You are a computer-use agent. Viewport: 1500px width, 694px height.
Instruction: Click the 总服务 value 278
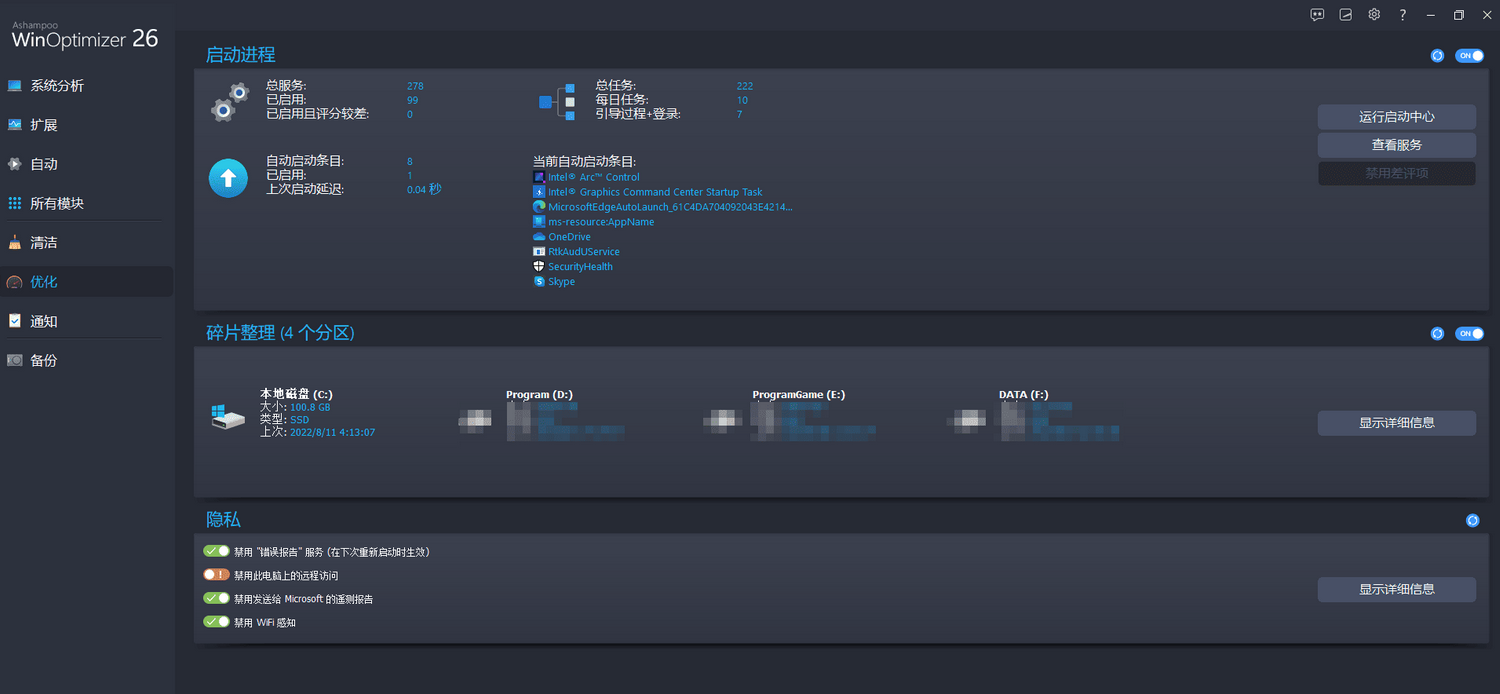[415, 86]
